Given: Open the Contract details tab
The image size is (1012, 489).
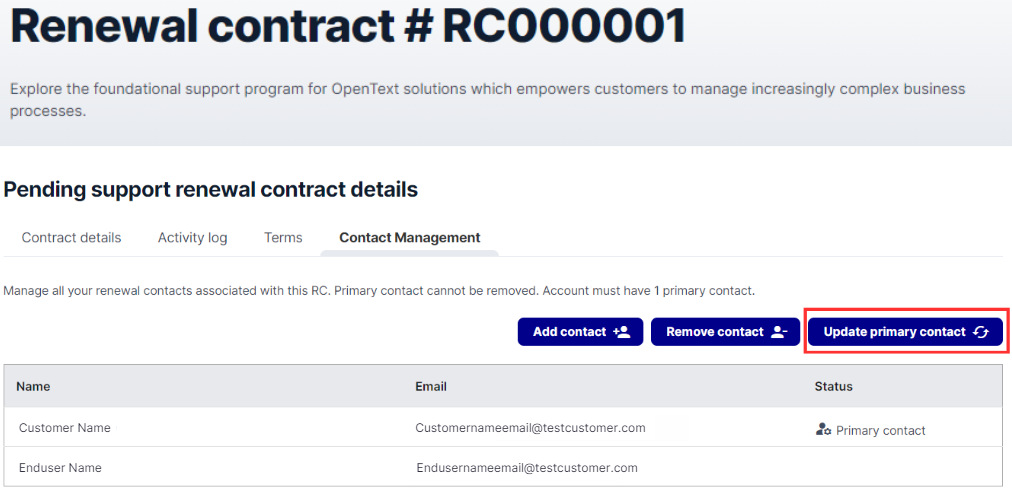Looking at the screenshot, I should tap(72, 237).
